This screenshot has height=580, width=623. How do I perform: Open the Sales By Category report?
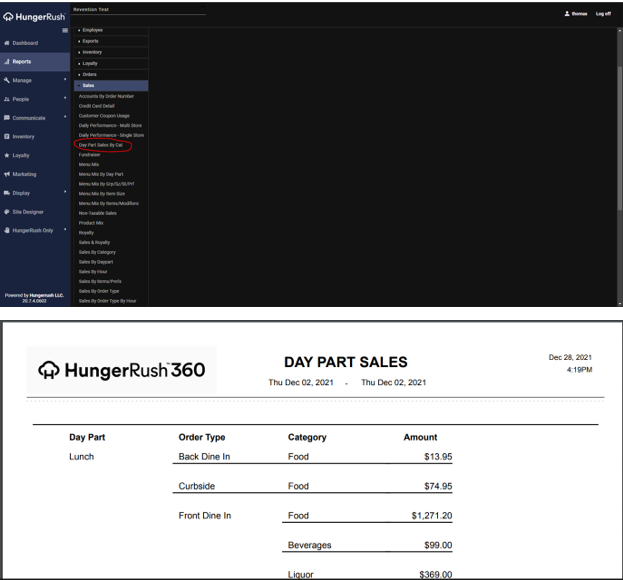pyautogui.click(x=97, y=252)
